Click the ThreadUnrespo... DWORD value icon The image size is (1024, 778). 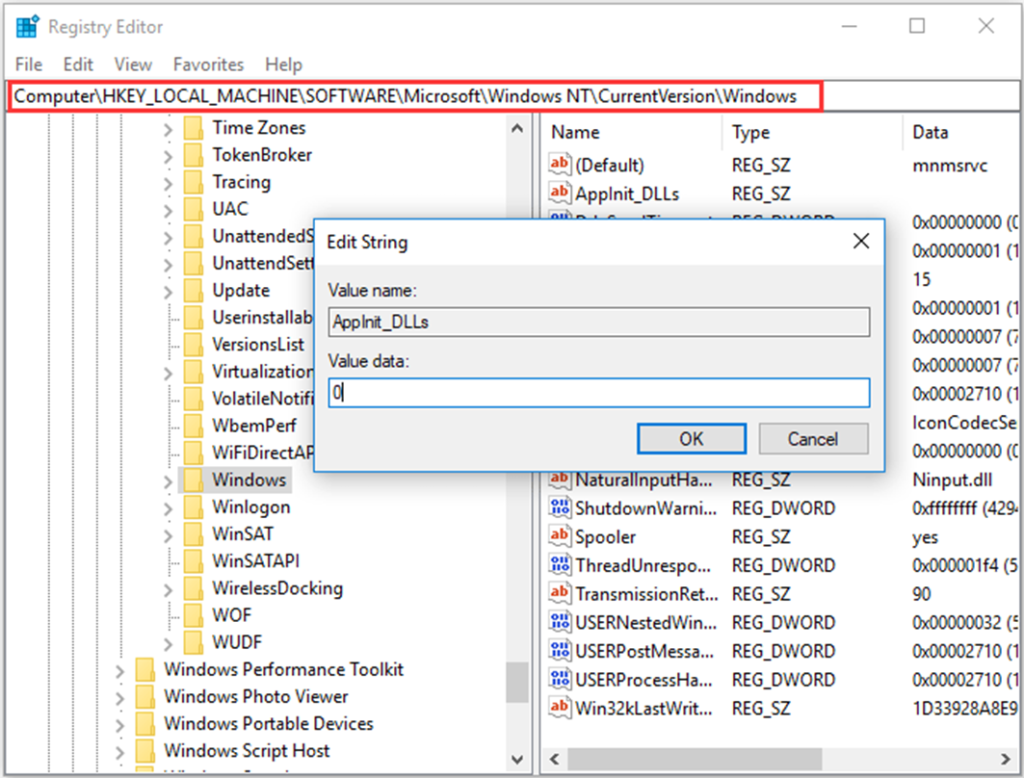click(560, 565)
